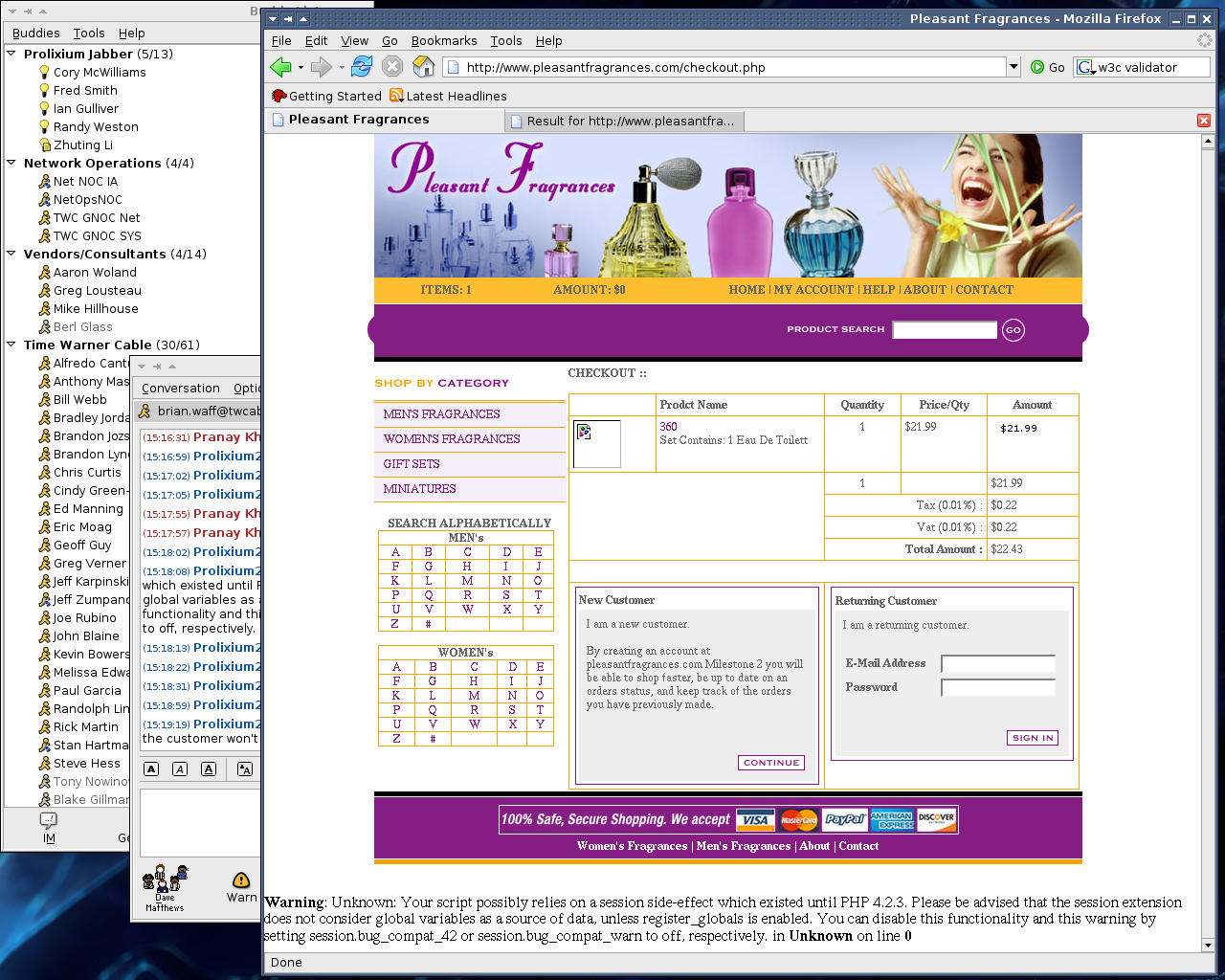Go back with Firefox green back arrow

[280, 67]
